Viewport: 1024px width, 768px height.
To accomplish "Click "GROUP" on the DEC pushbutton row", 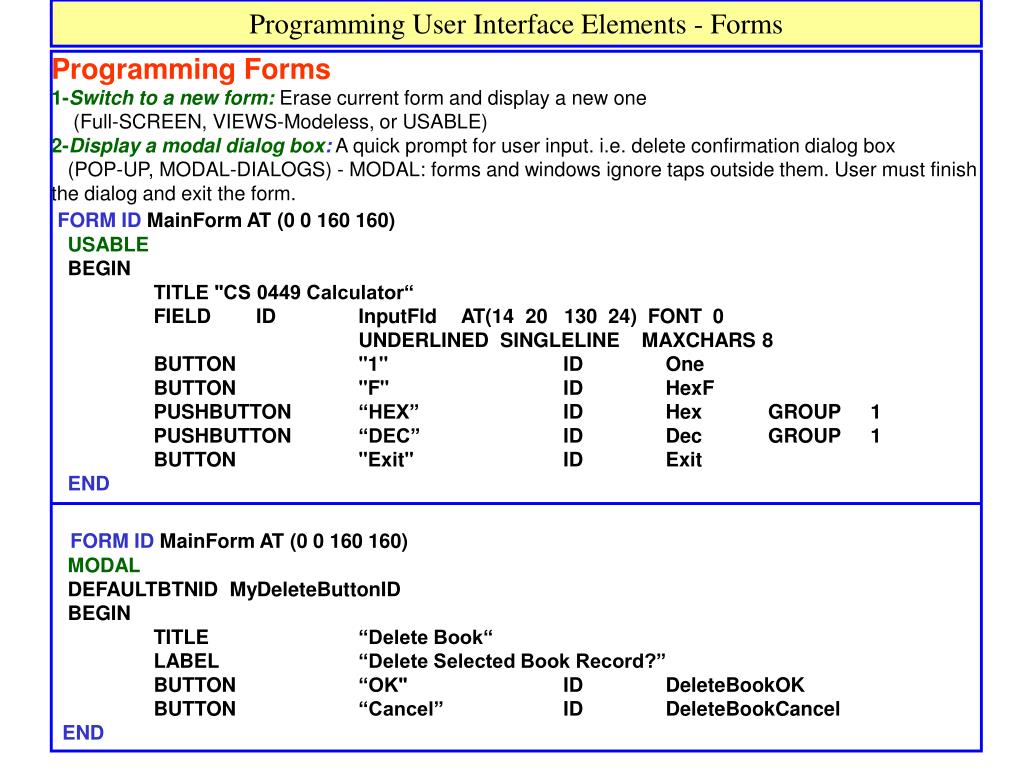I will [x=804, y=436].
